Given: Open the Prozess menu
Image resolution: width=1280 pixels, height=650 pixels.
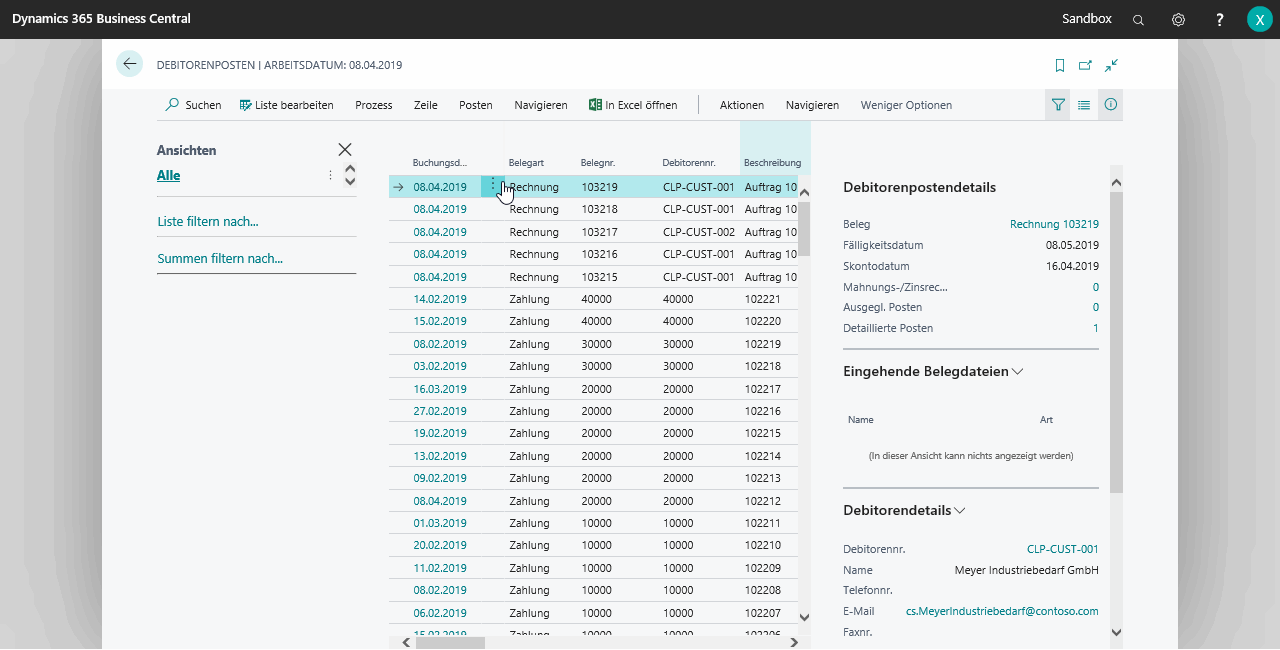Looking at the screenshot, I should tap(374, 105).
